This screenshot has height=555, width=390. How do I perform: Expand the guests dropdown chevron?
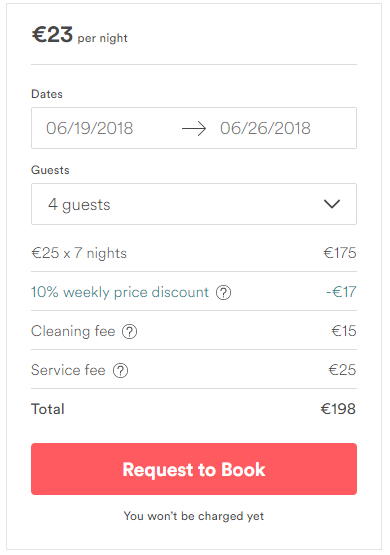pos(332,204)
